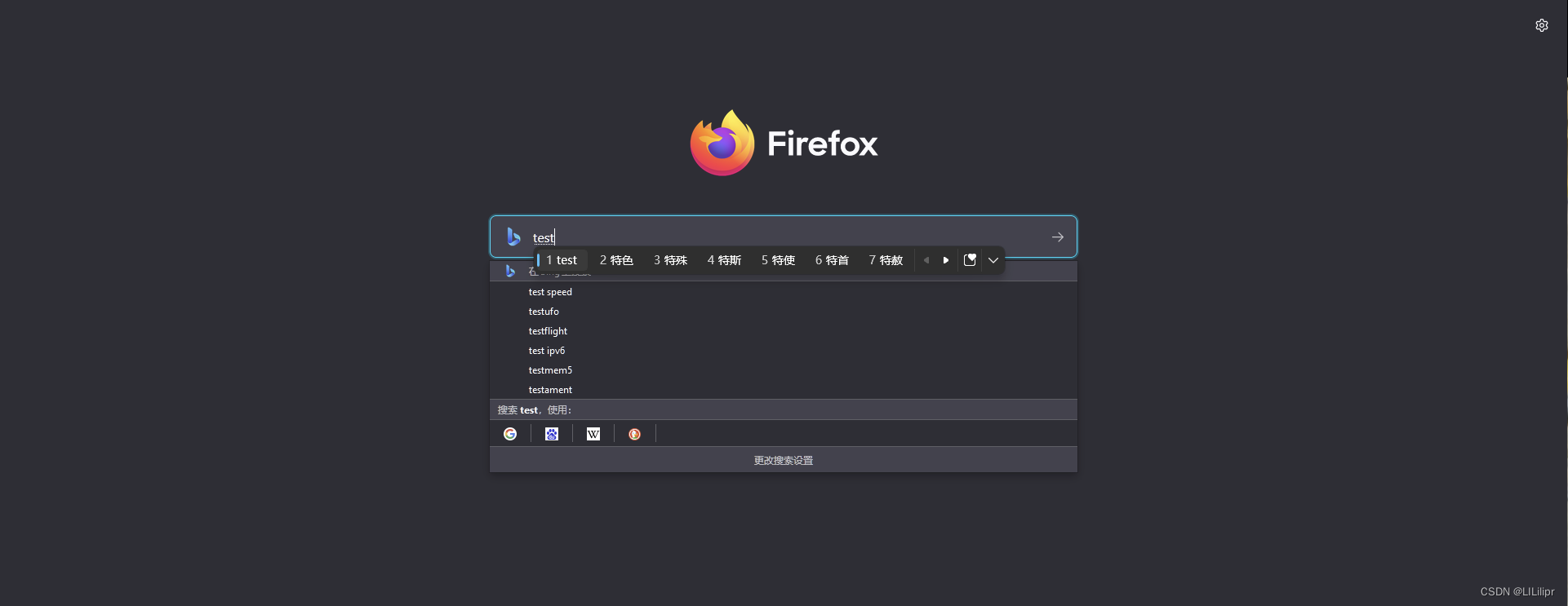Screen dimensions: 1568x606
Task: Search with Baidu engine icon
Action: [x=552, y=434]
